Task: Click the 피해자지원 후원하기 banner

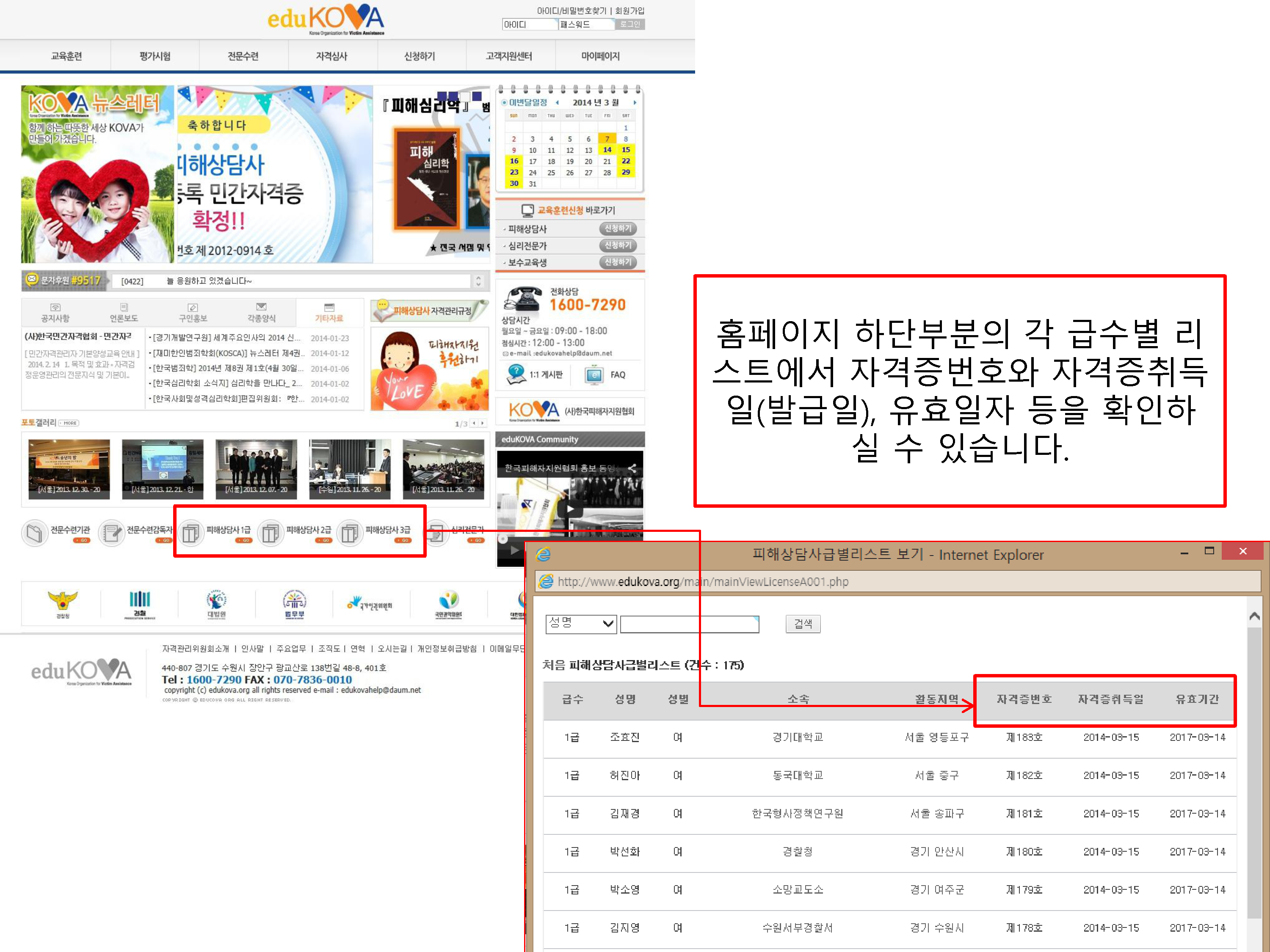Action: pyautogui.click(x=429, y=369)
